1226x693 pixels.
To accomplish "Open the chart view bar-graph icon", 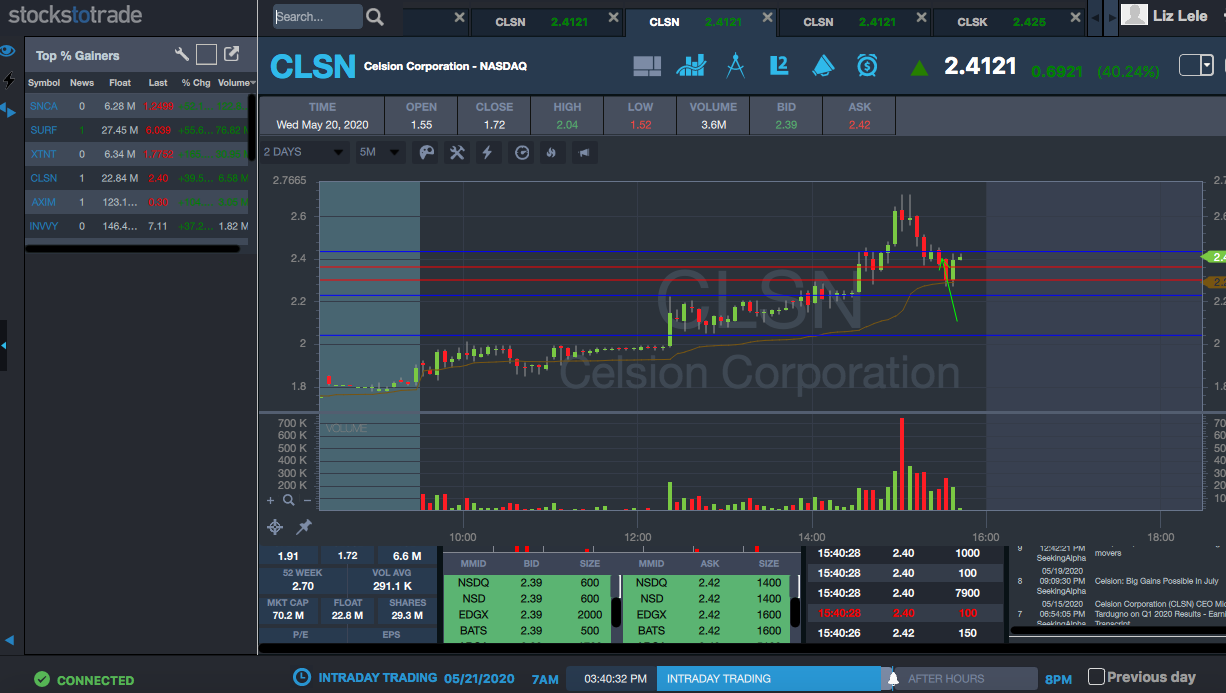I will pos(691,66).
